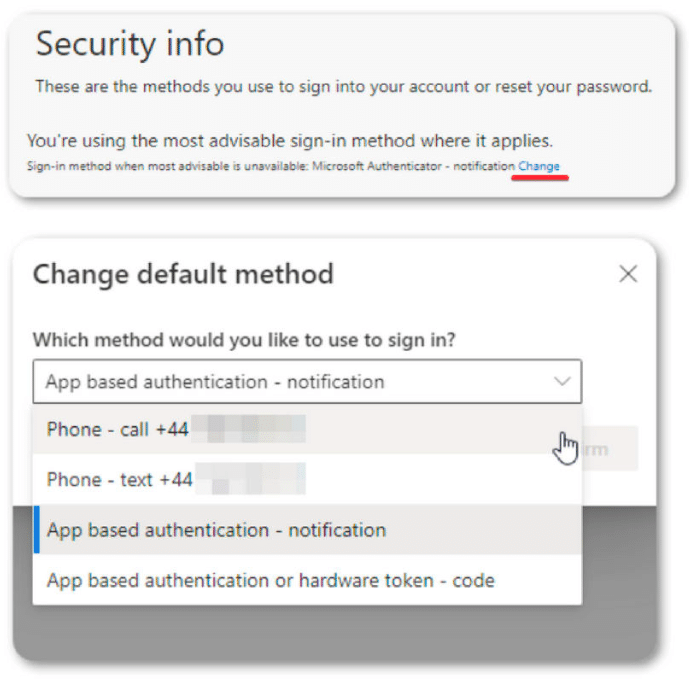Click the 'These are the methods' description
The width and height of the screenshot is (689, 682).
[x=344, y=87]
